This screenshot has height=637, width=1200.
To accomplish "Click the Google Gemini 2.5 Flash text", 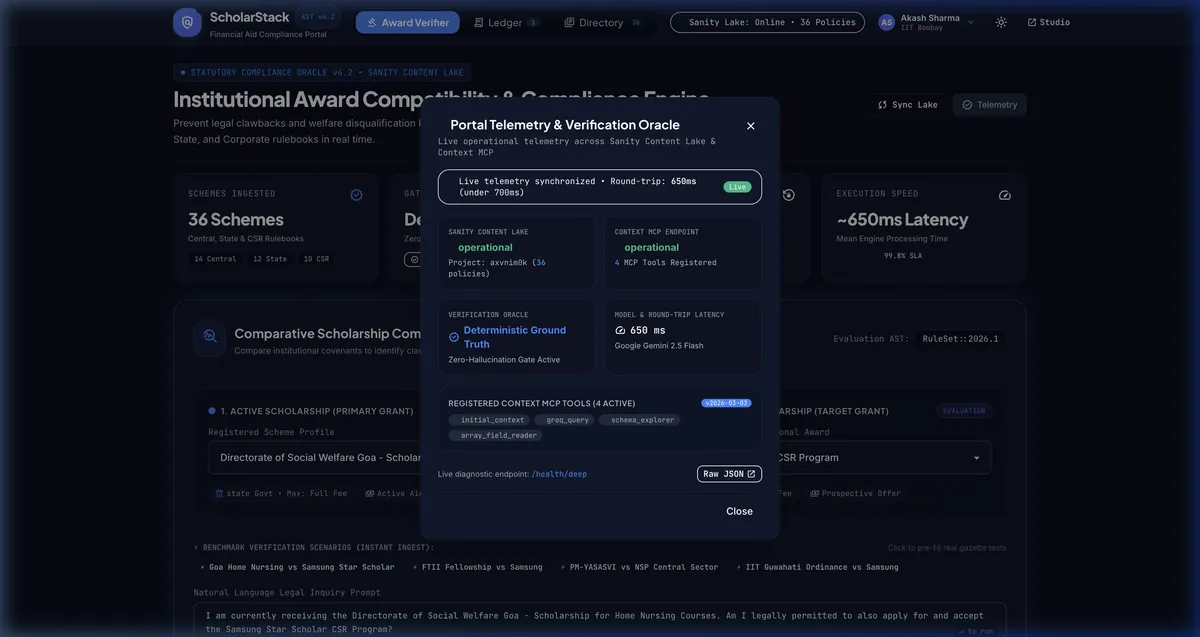I will click(x=661, y=345).
